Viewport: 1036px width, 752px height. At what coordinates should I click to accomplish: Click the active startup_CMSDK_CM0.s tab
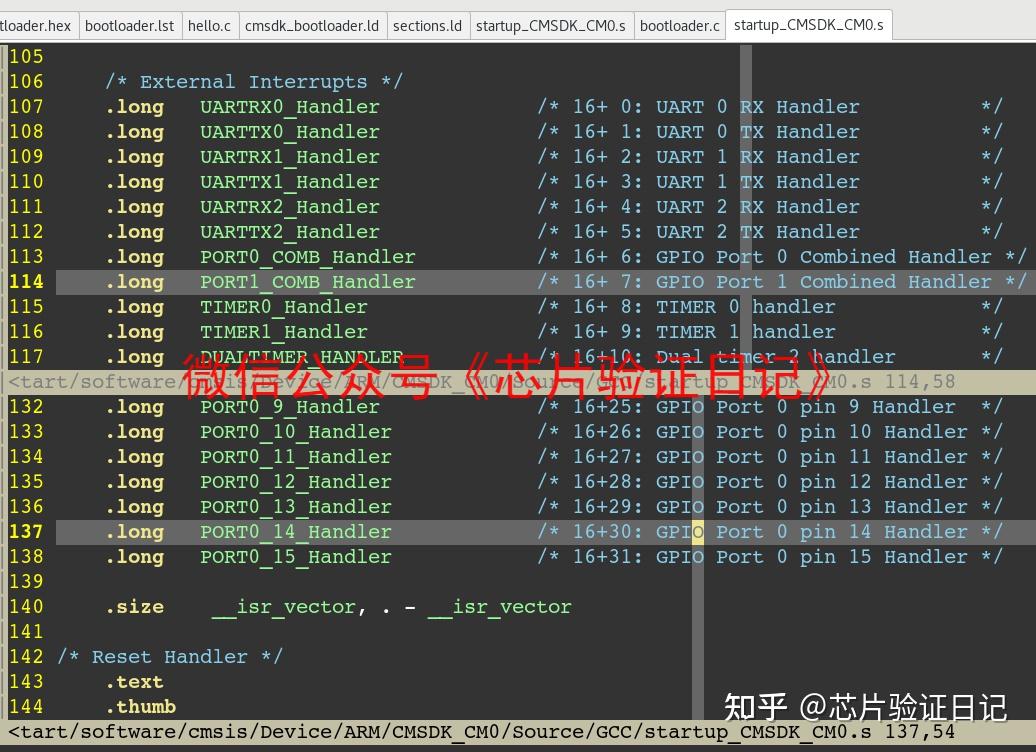pyautogui.click(x=808, y=25)
